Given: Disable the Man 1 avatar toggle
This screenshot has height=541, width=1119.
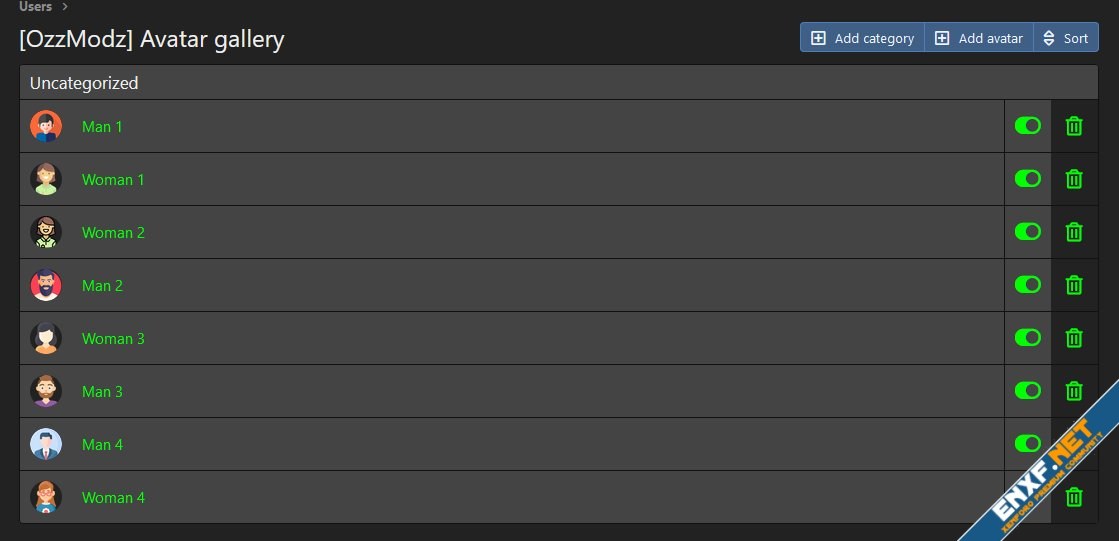Looking at the screenshot, I should pyautogui.click(x=1027, y=126).
